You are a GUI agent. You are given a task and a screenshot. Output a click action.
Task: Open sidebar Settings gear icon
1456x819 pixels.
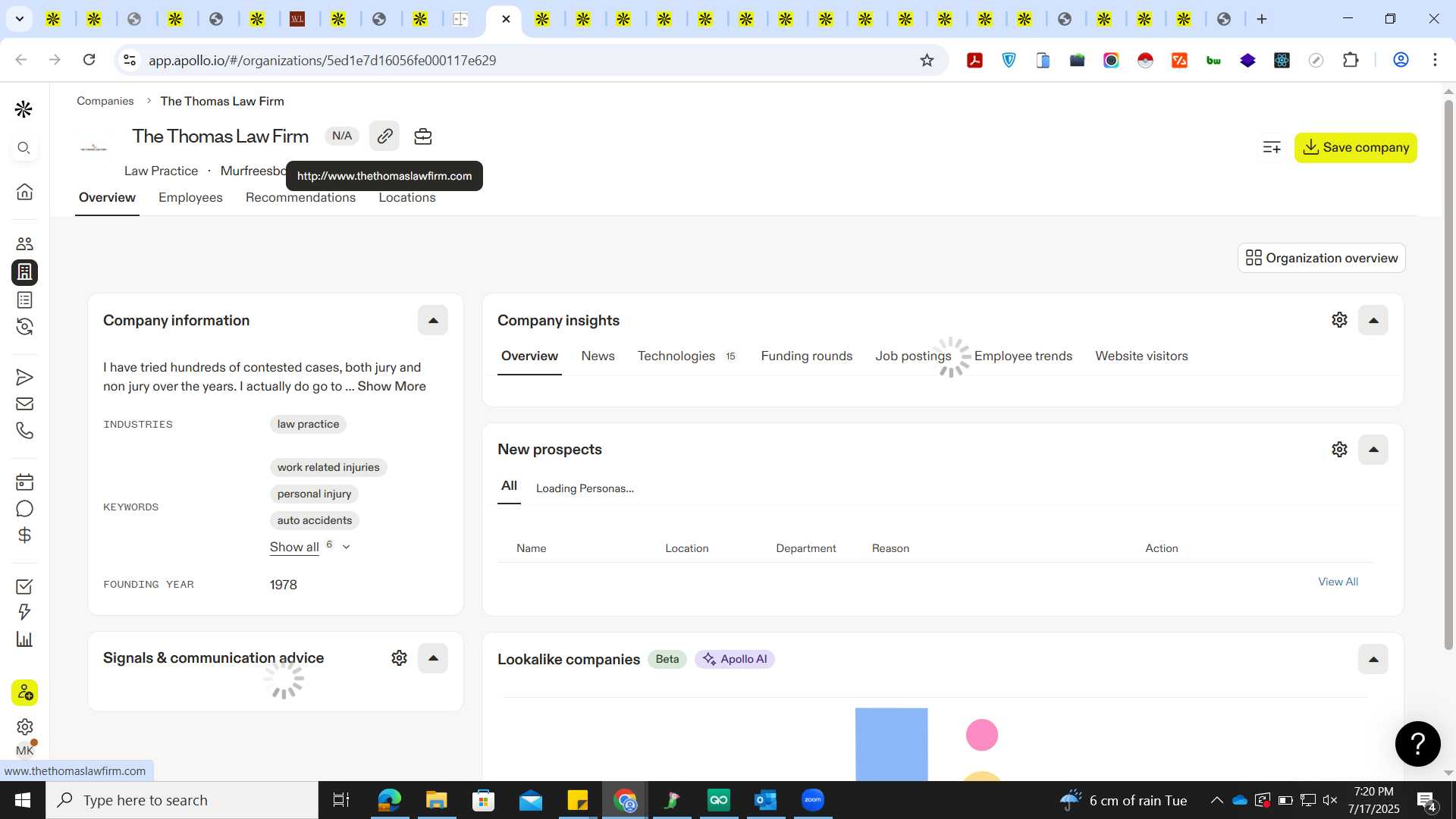[x=24, y=726]
